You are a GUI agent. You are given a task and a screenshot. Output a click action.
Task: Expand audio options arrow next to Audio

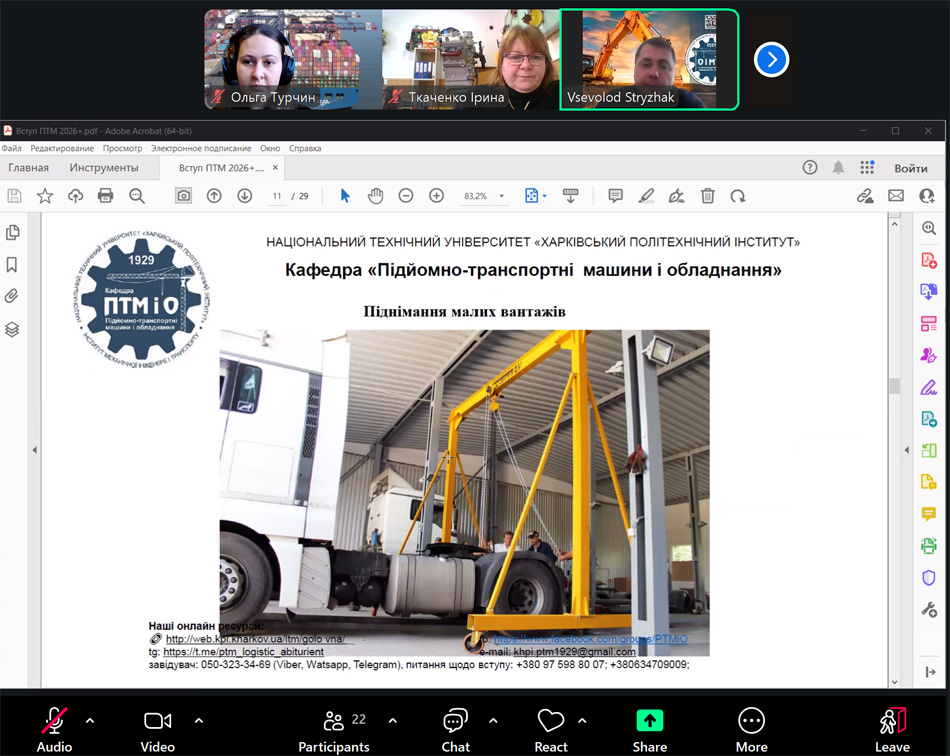pyautogui.click(x=90, y=720)
